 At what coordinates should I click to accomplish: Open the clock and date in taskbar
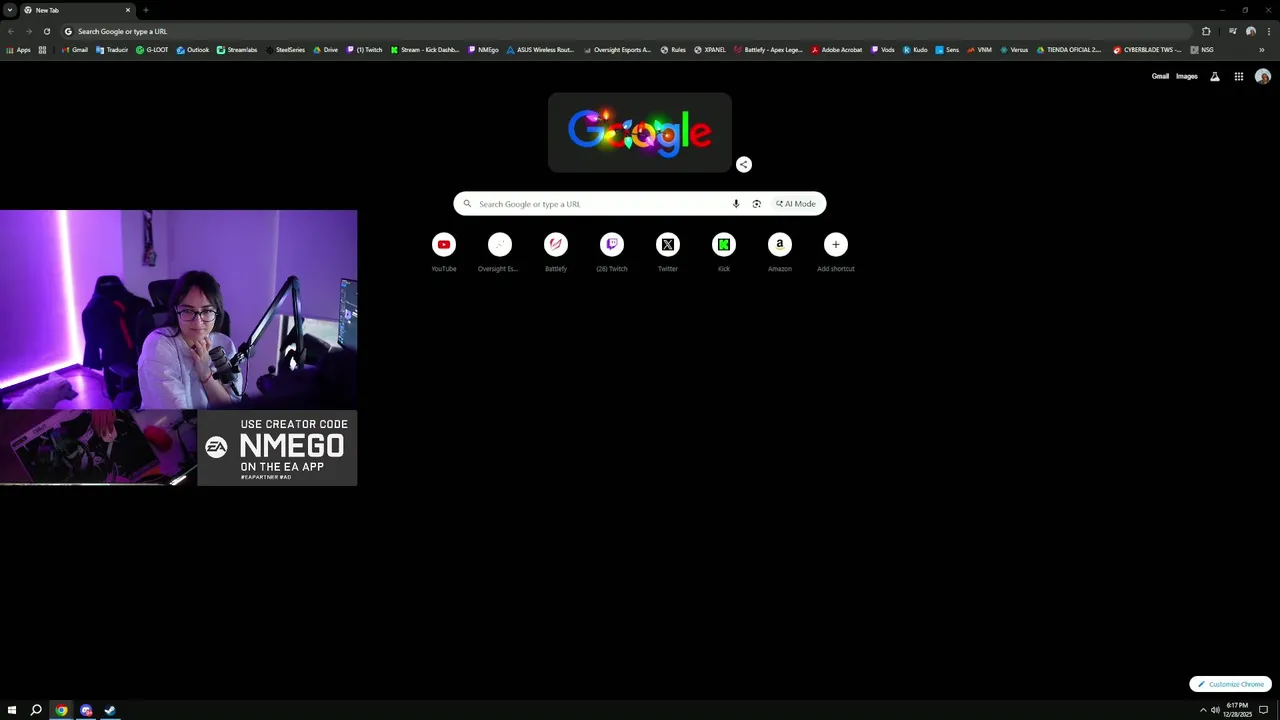coord(1237,710)
